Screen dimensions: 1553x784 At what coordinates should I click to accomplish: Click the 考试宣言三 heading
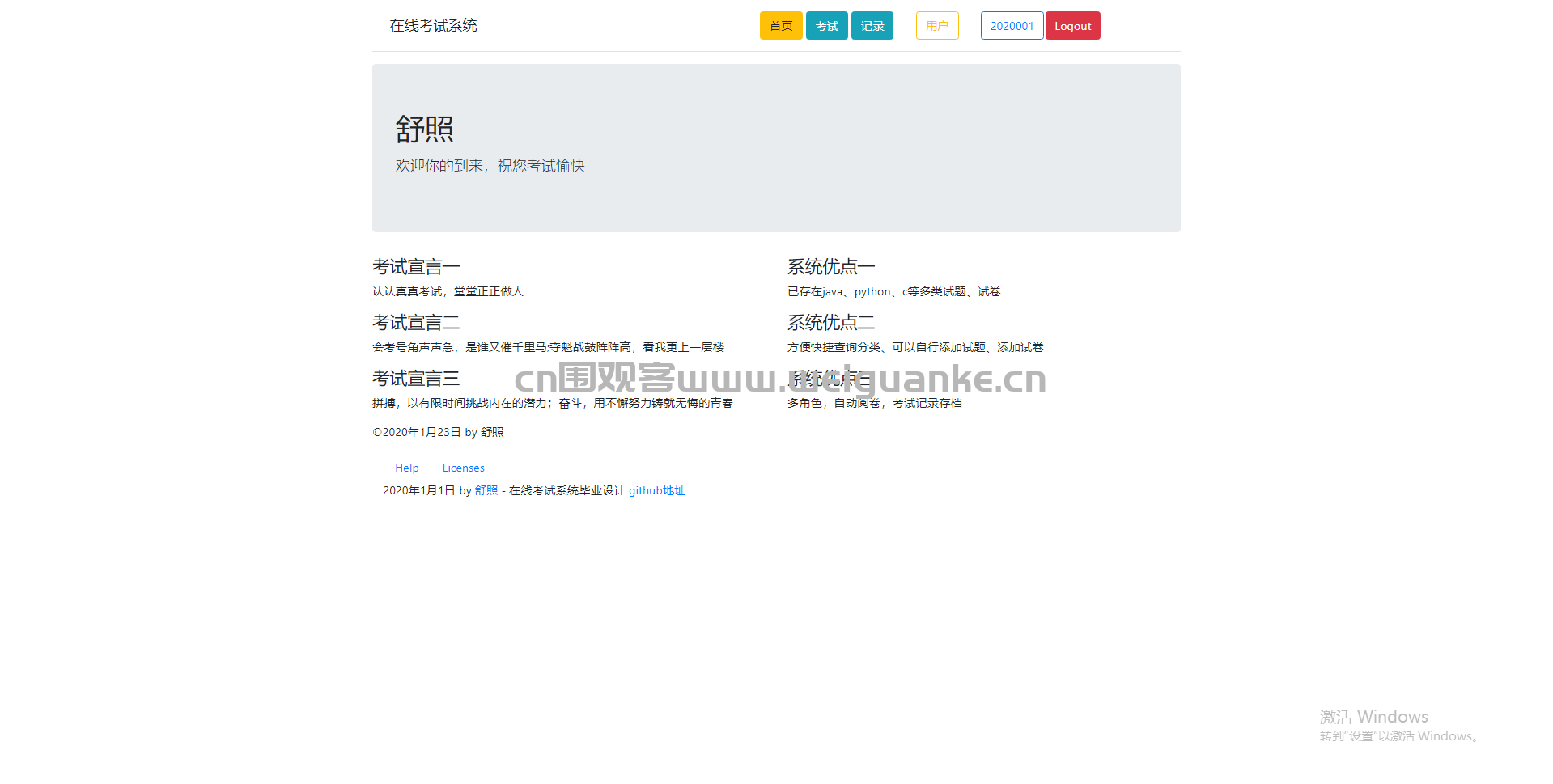416,379
